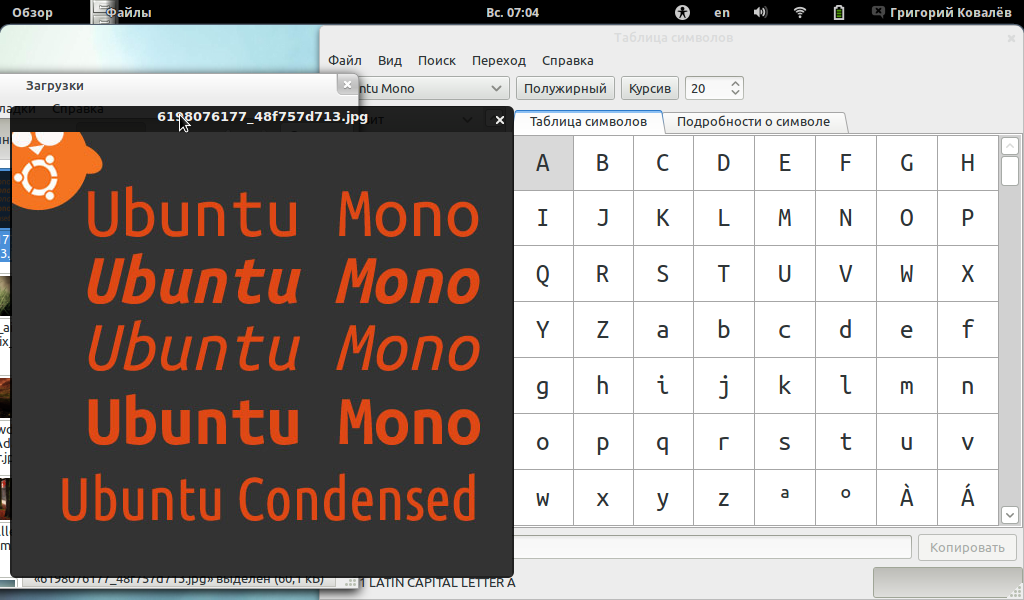Click the preview image filename title
The height and width of the screenshot is (600, 1024).
point(263,118)
